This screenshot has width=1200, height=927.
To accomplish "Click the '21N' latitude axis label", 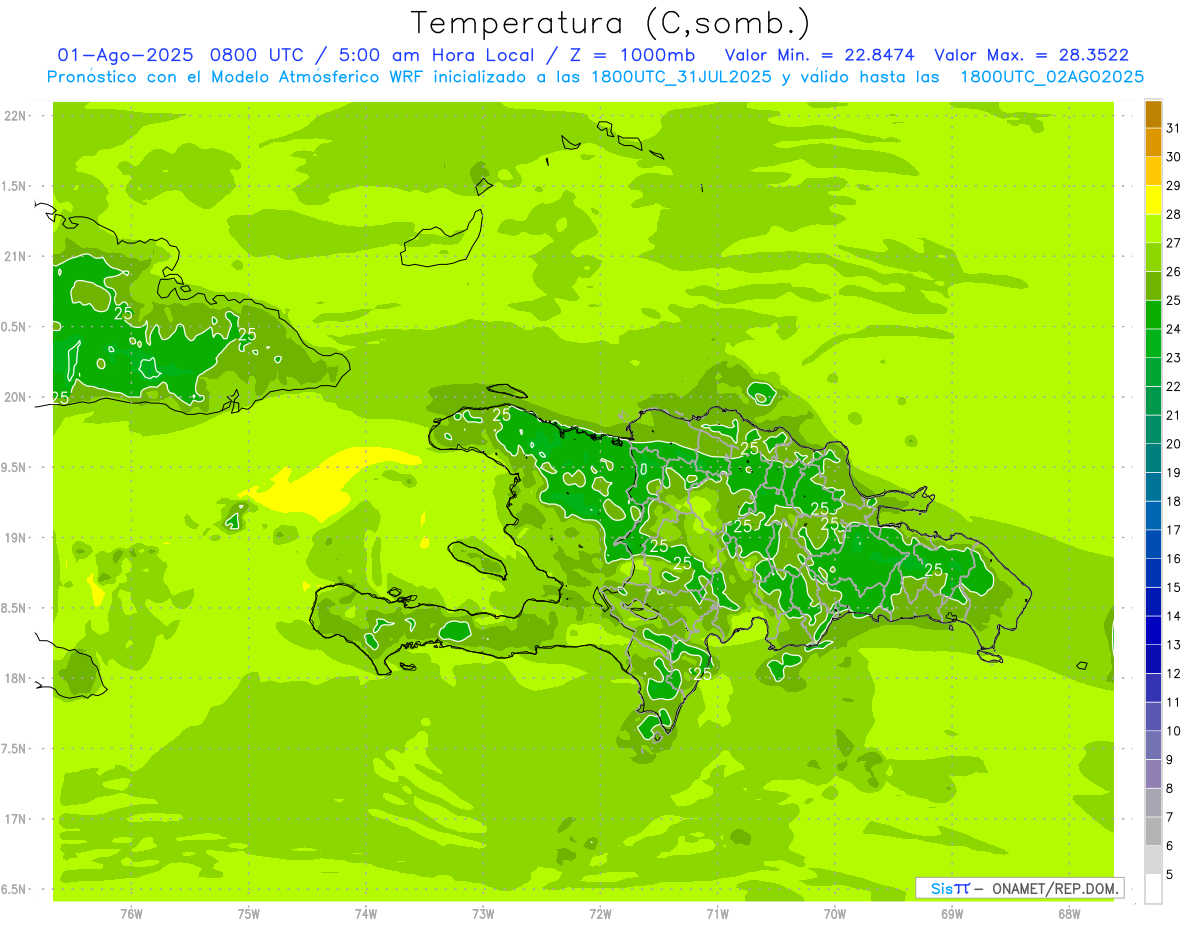I will [15, 257].
